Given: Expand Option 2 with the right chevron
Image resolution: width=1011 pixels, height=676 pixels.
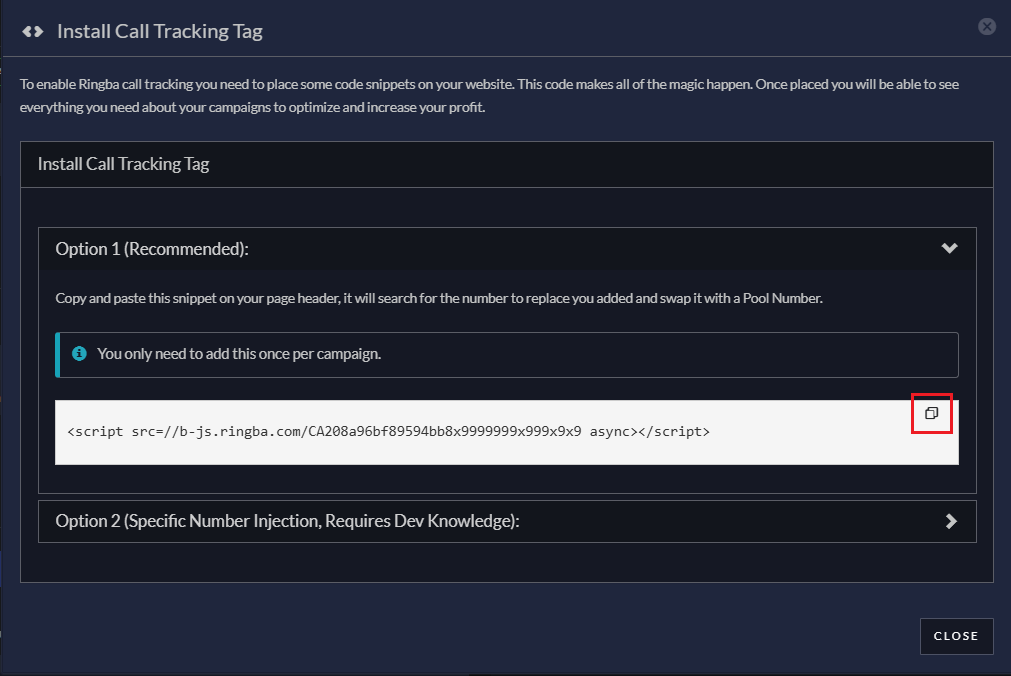Looking at the screenshot, I should click(951, 521).
